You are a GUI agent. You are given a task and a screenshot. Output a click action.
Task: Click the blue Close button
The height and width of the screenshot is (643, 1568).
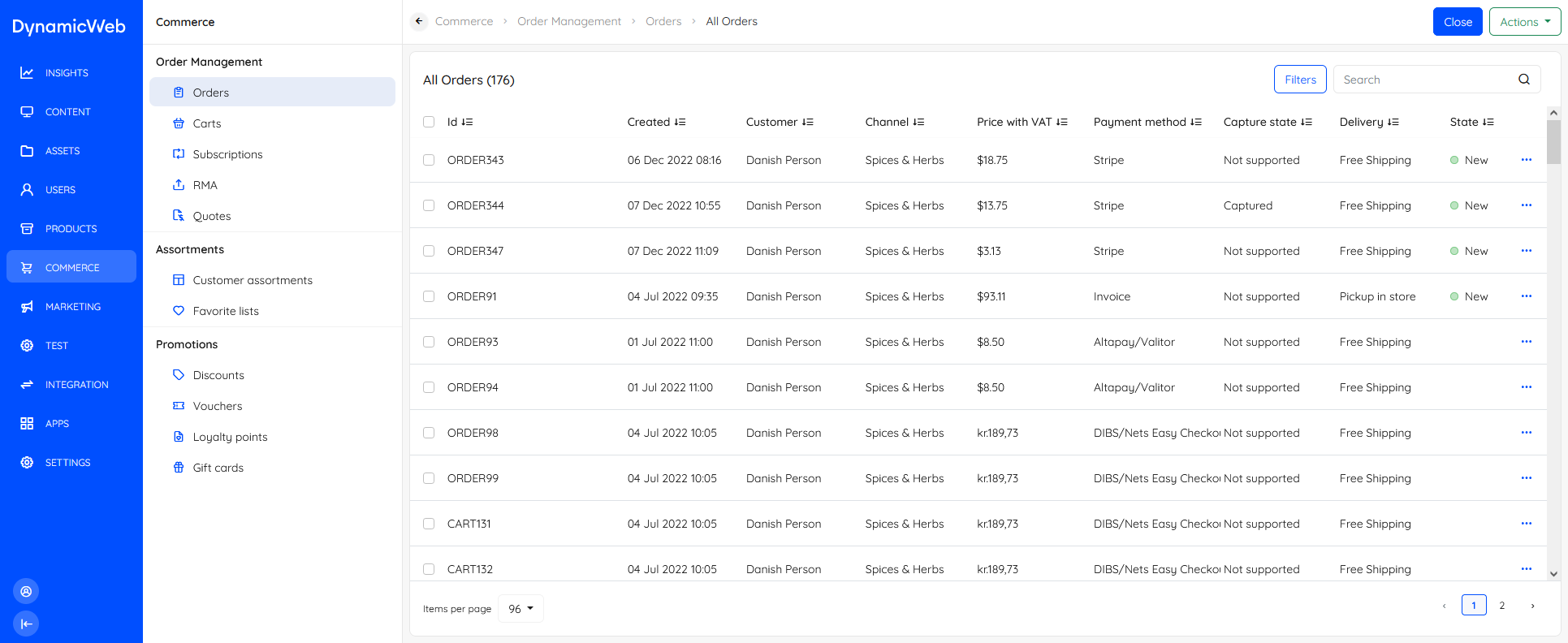click(1458, 22)
